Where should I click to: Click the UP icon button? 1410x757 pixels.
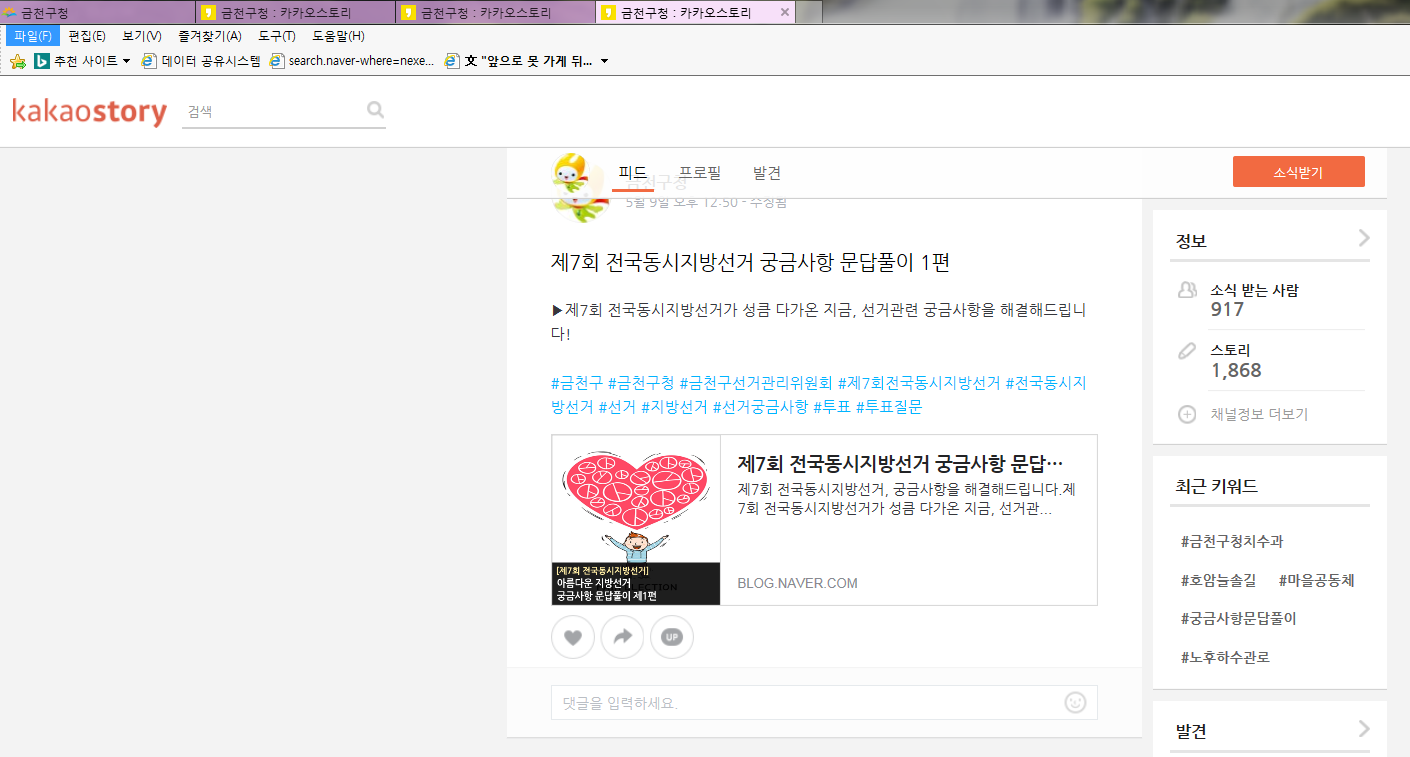pos(672,637)
